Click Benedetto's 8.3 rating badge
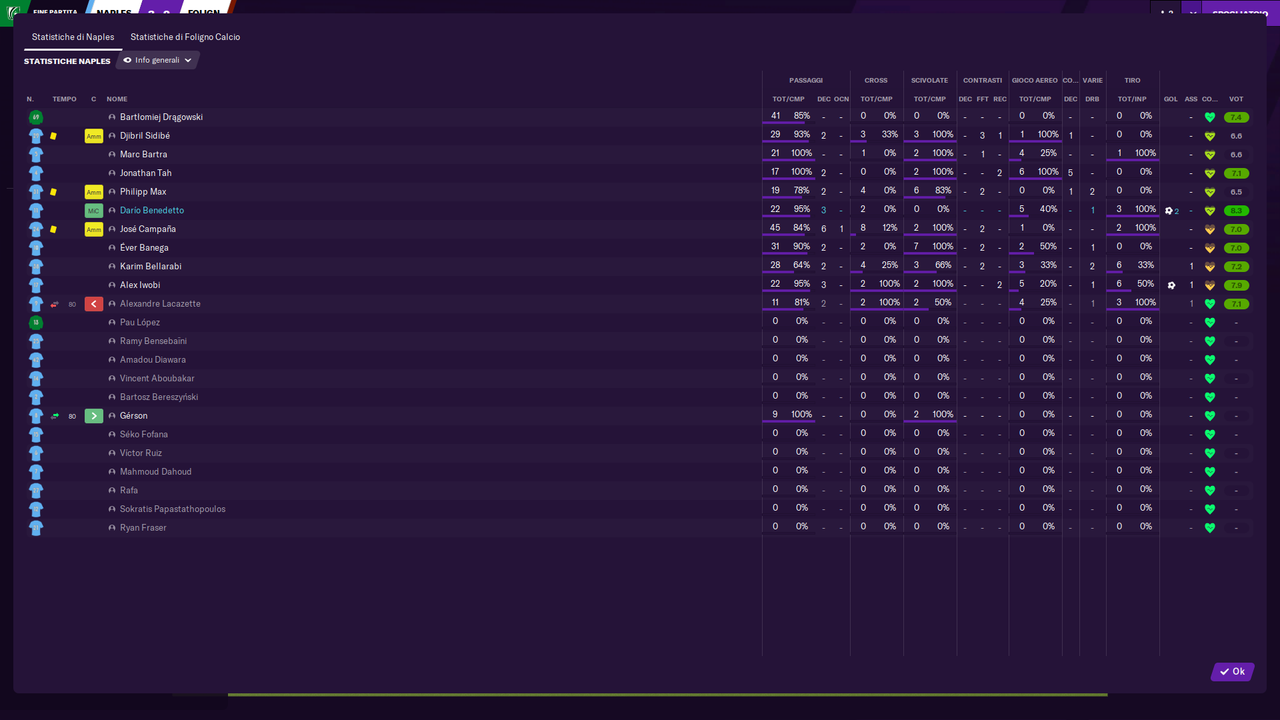 (x=1236, y=211)
